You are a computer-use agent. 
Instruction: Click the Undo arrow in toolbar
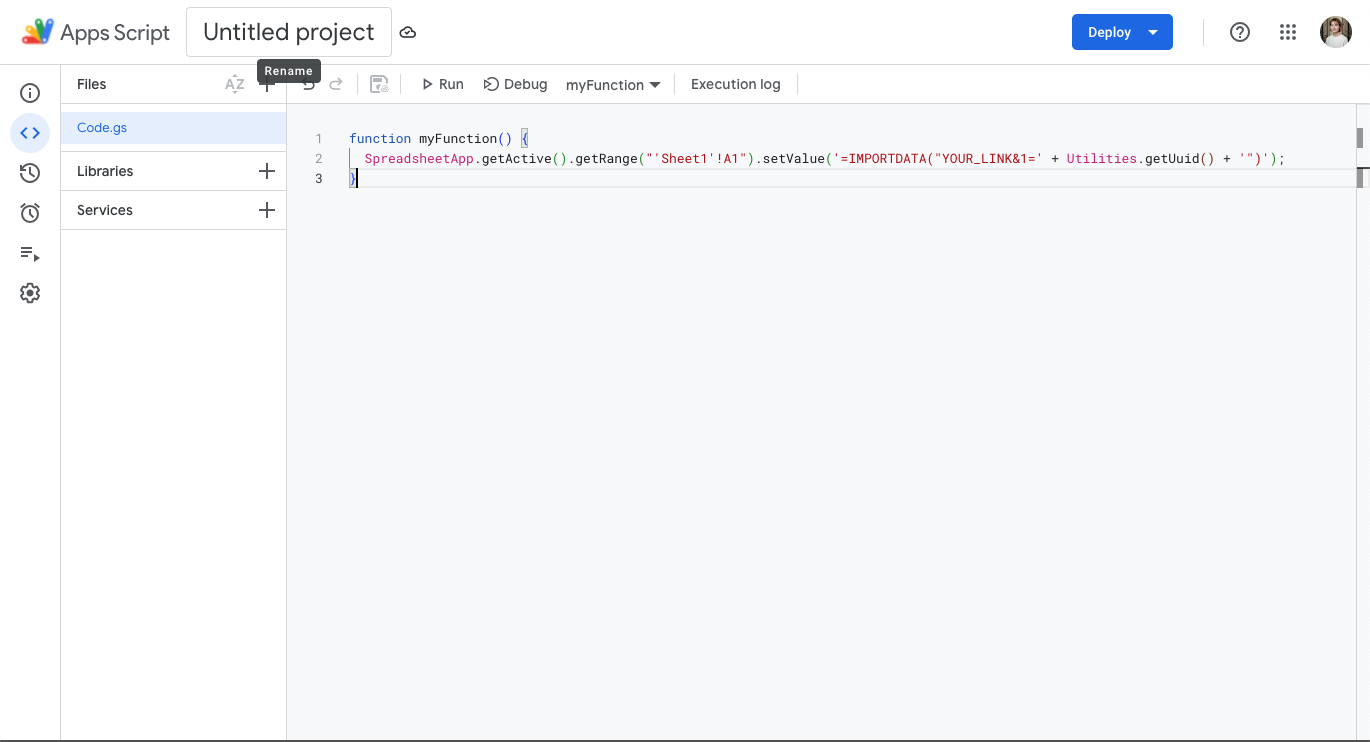click(308, 85)
